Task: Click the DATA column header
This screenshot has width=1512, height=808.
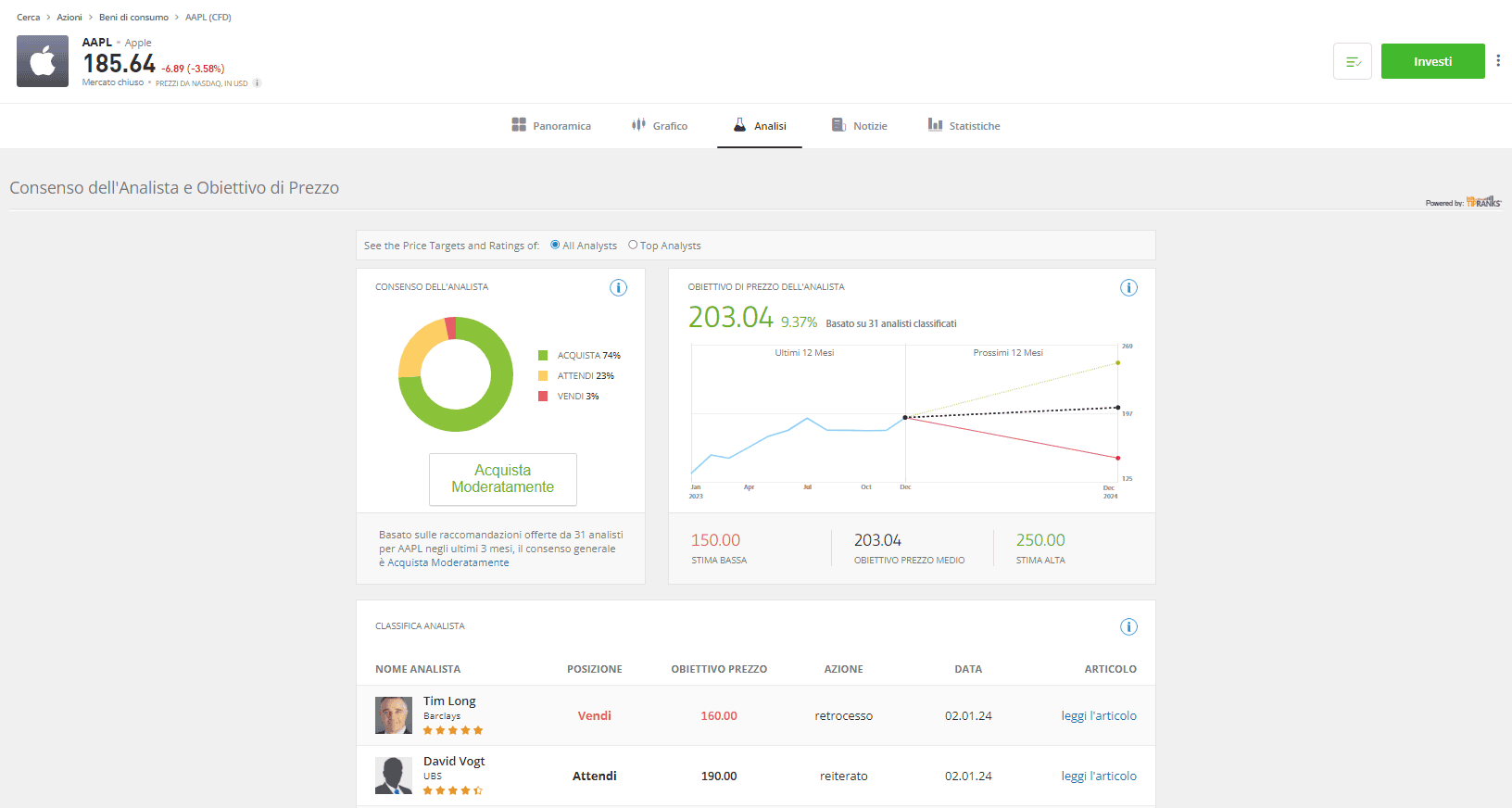Action: coord(968,669)
